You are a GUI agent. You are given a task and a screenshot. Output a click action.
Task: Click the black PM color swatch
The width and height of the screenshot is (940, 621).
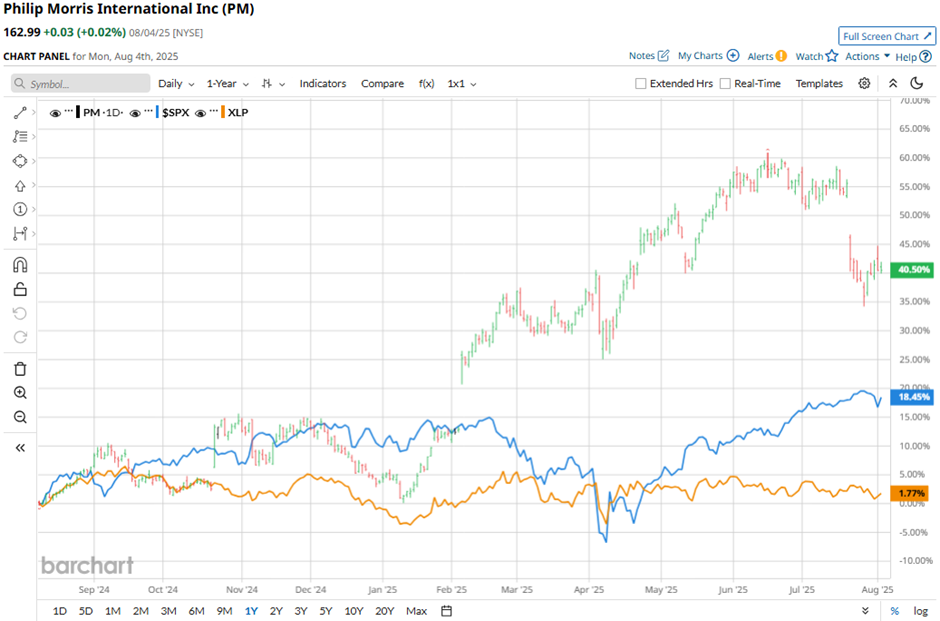[78, 112]
